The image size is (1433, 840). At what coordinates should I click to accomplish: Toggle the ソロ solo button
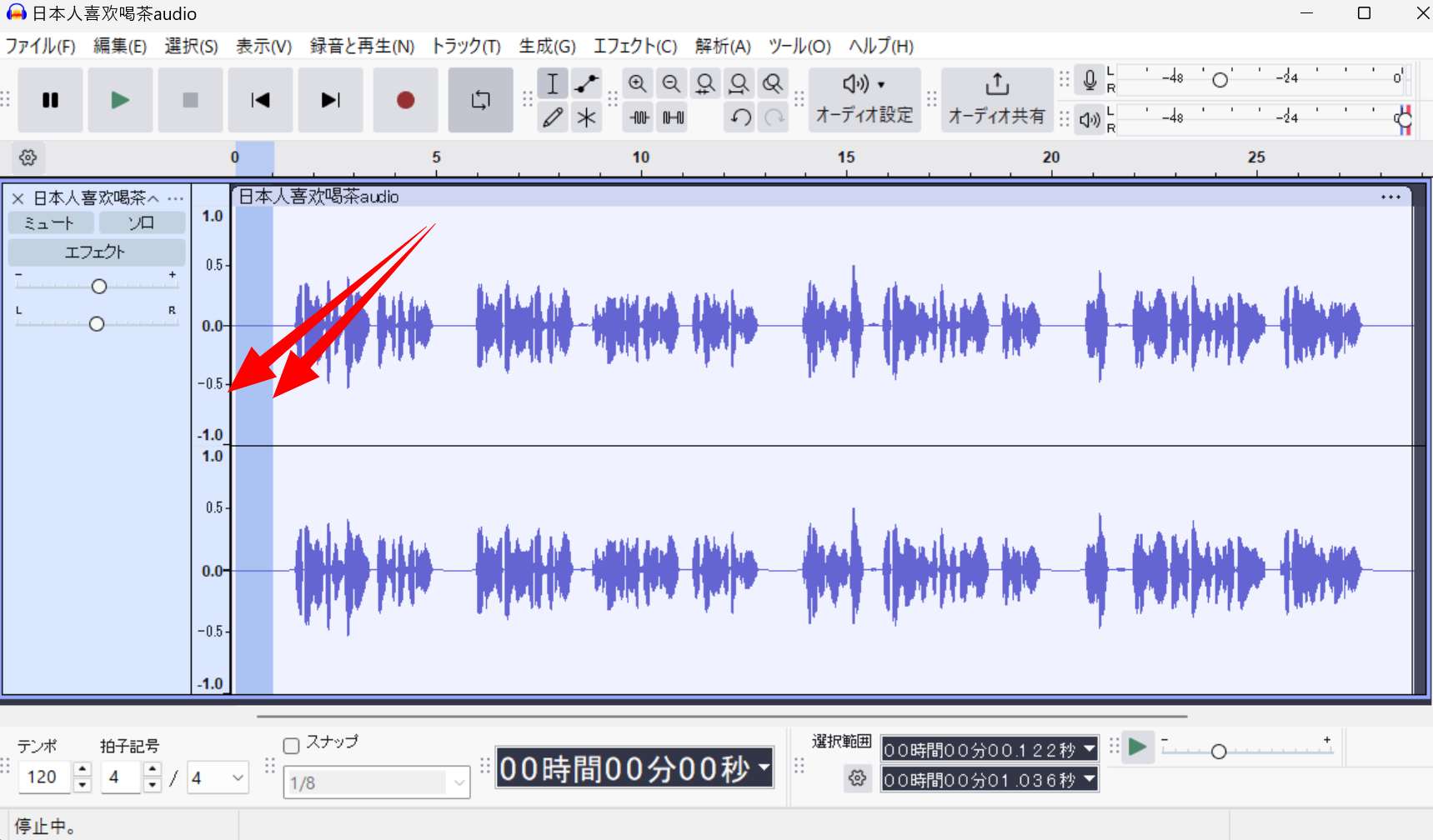tap(142, 223)
